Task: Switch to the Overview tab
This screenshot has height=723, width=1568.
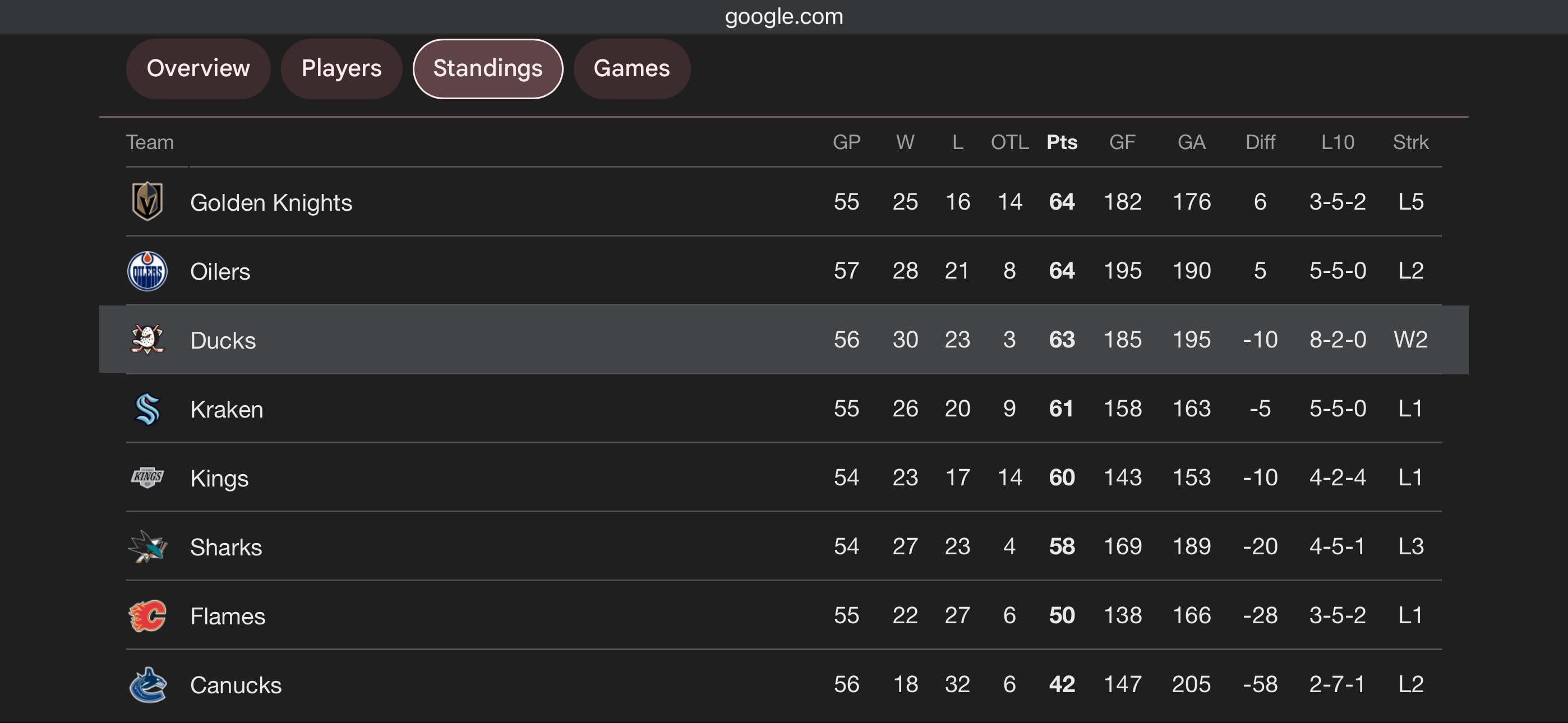Action: pos(198,69)
